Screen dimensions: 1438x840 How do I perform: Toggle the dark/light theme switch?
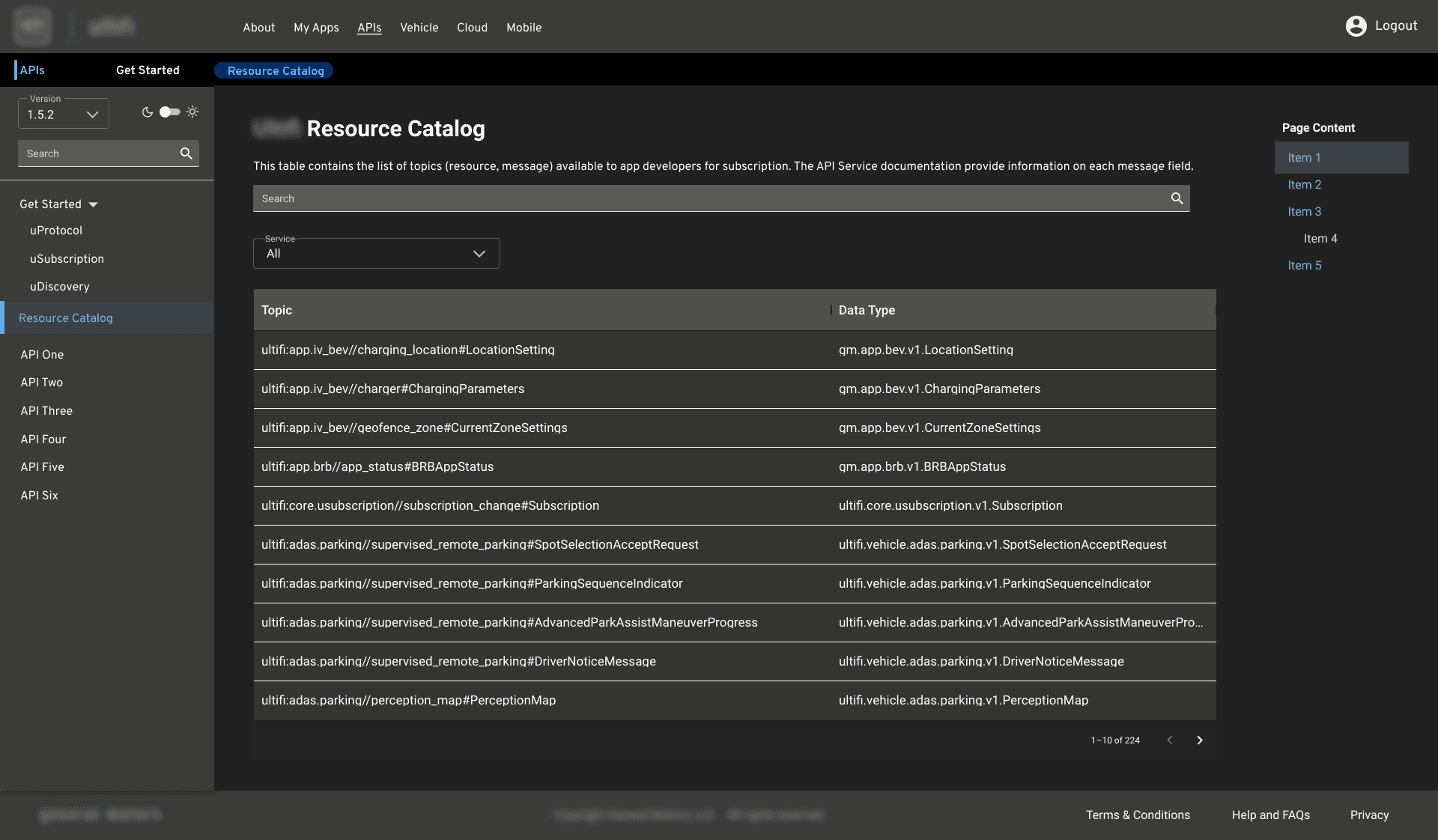[x=170, y=112]
